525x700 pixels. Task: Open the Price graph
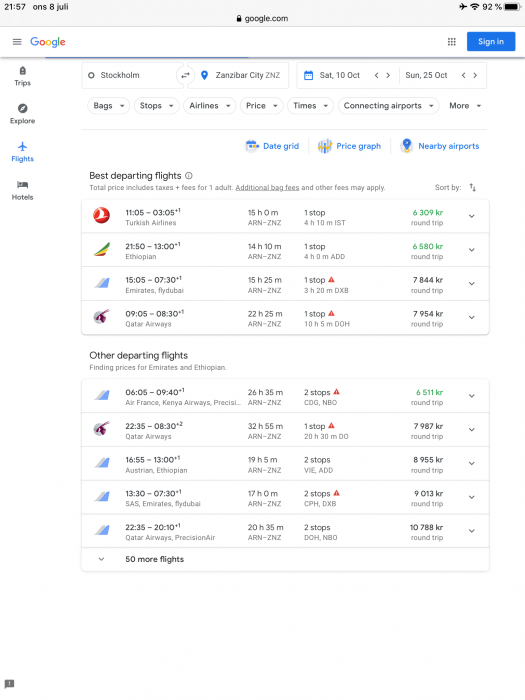point(349,146)
